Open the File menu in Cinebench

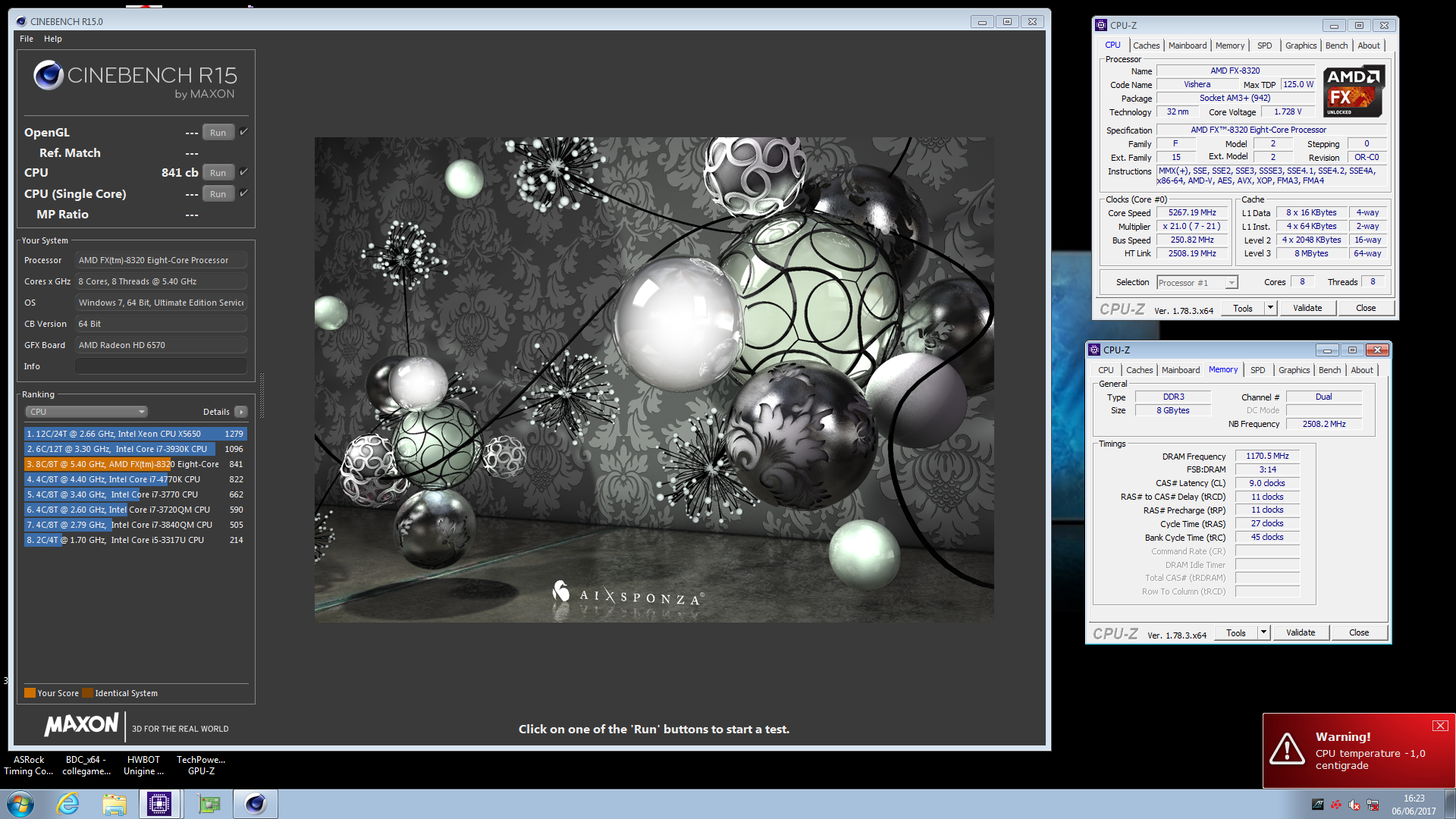pyautogui.click(x=27, y=39)
